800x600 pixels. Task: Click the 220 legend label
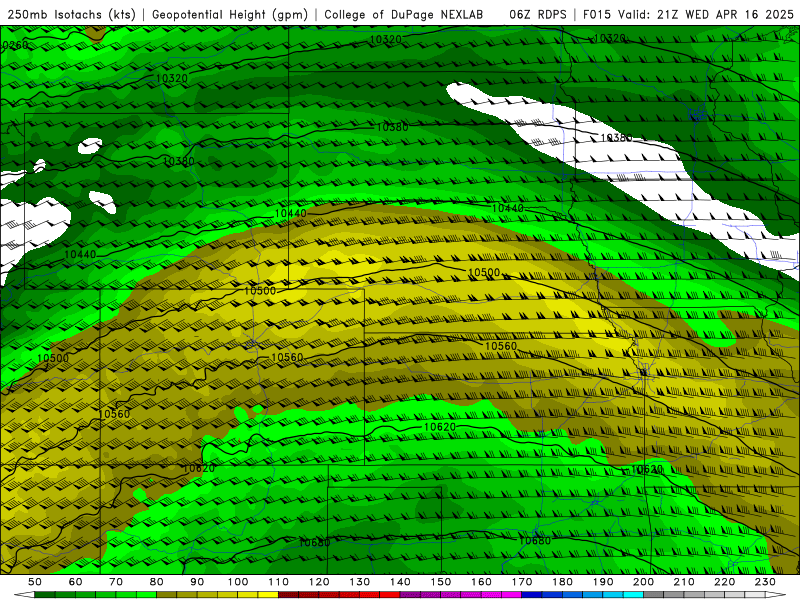coord(724,582)
